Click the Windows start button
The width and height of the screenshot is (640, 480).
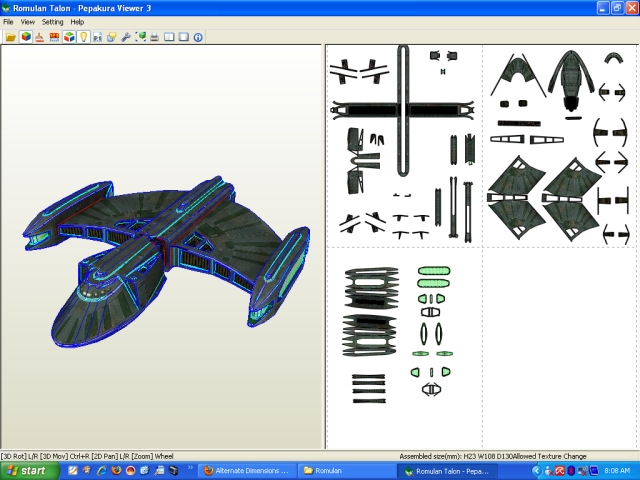click(x=29, y=471)
